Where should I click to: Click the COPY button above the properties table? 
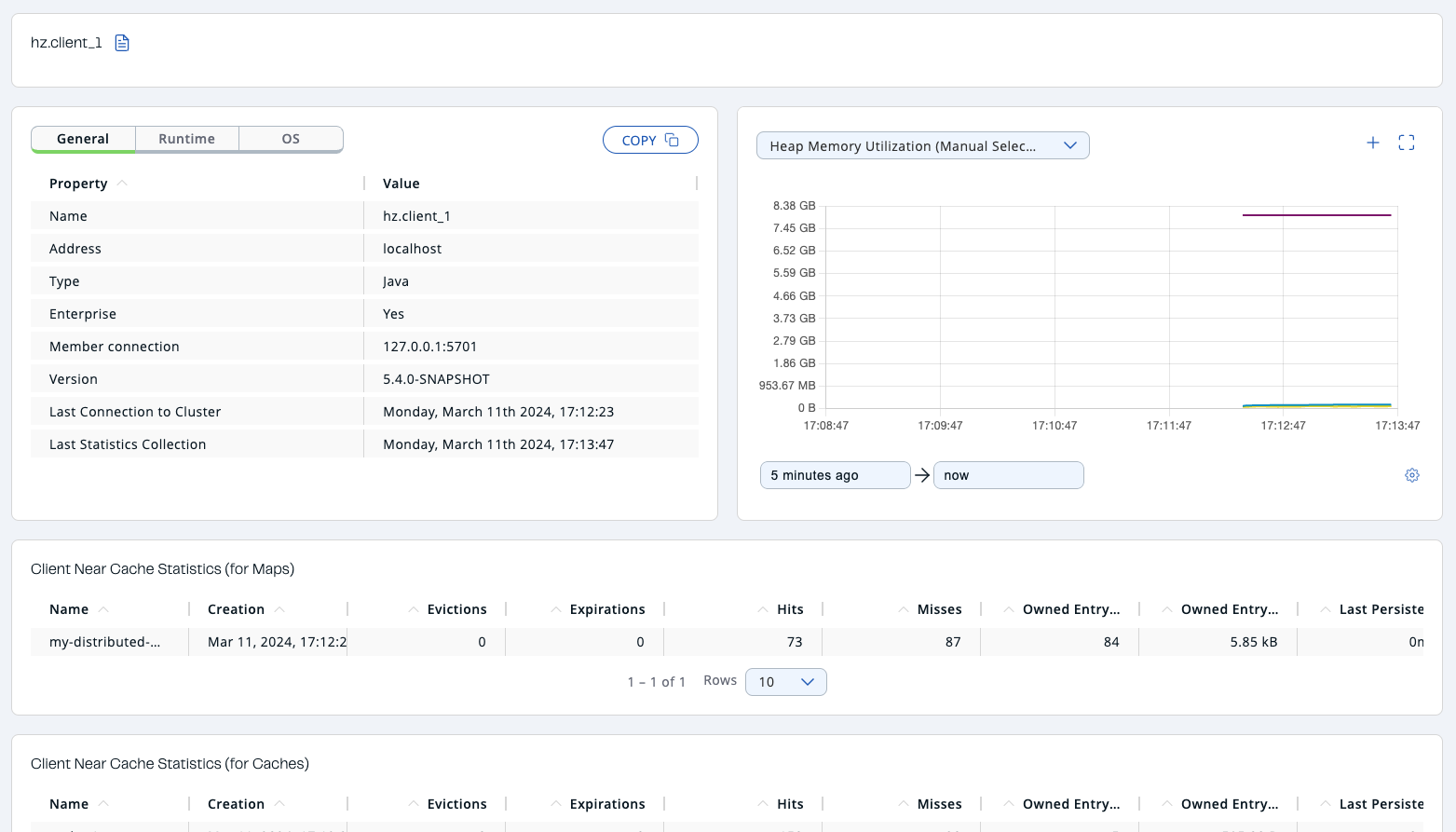point(649,139)
